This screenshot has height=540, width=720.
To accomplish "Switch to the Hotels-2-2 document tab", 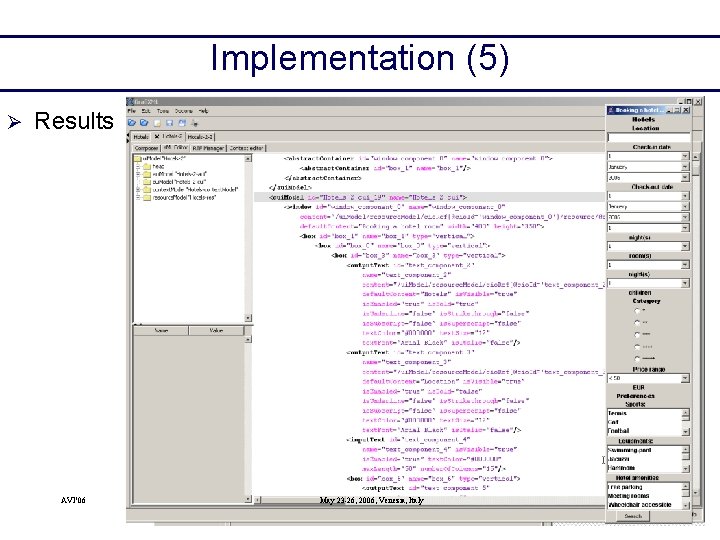I will tap(200, 137).
